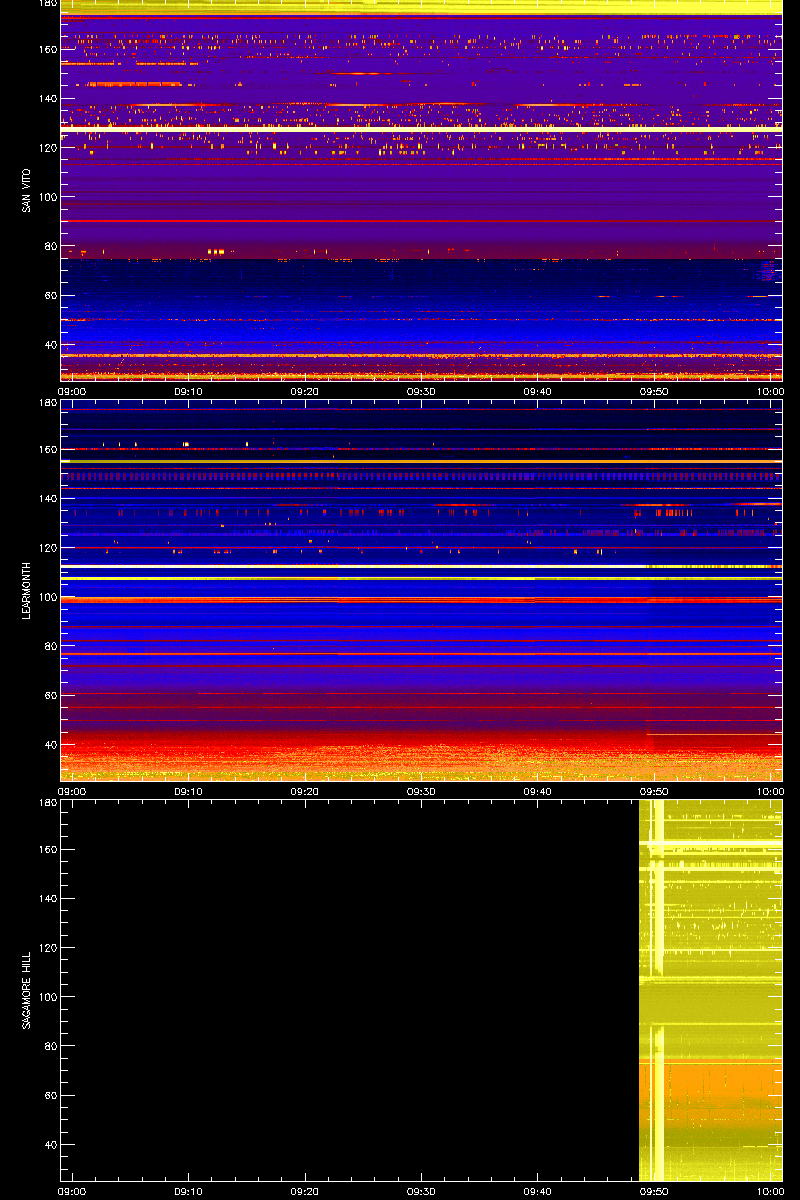Click the 140 frequency tick on San Vito axis
The width and height of the screenshot is (800, 1200).
point(47,98)
